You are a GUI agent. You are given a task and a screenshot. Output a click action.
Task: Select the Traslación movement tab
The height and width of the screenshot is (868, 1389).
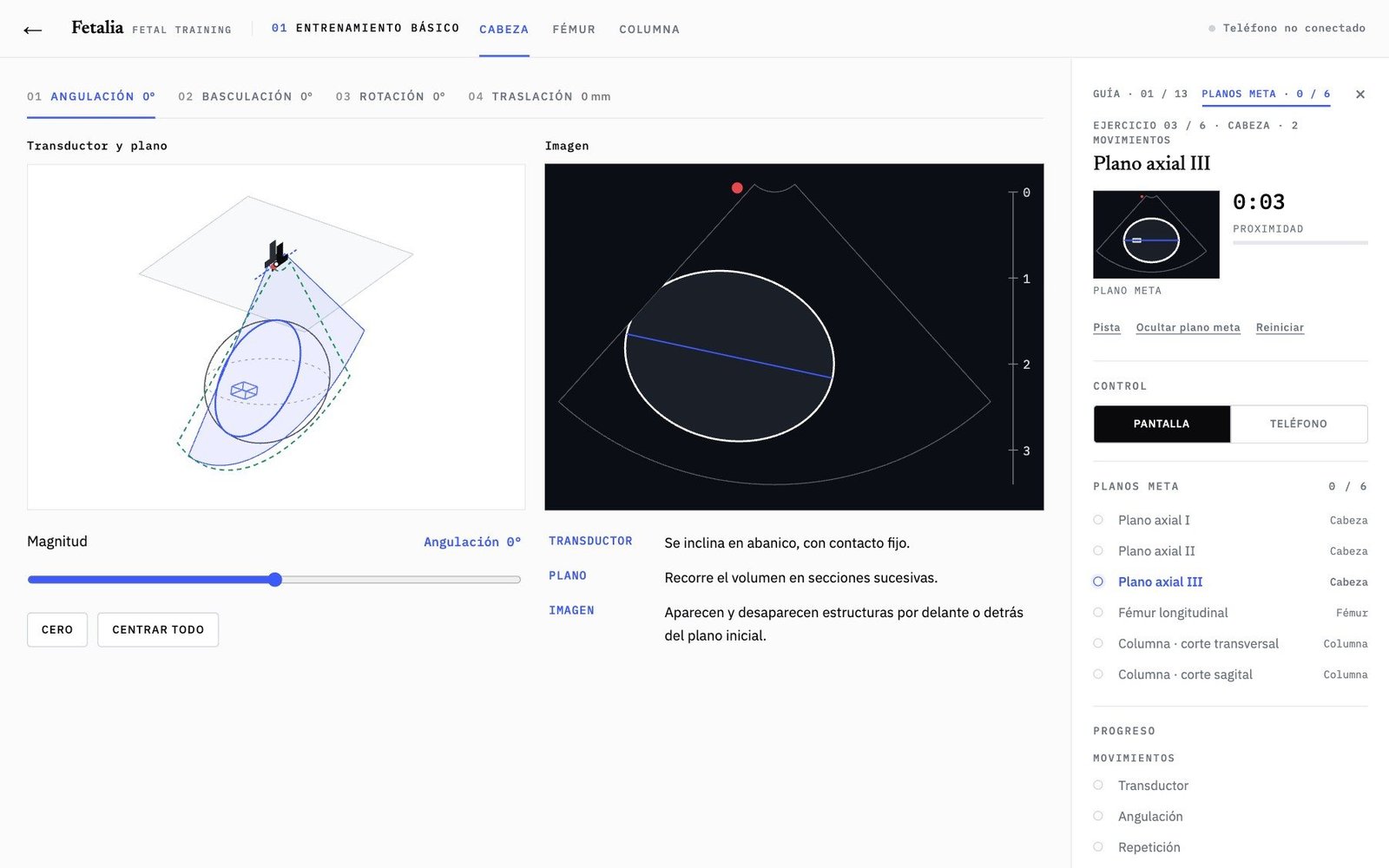(539, 96)
